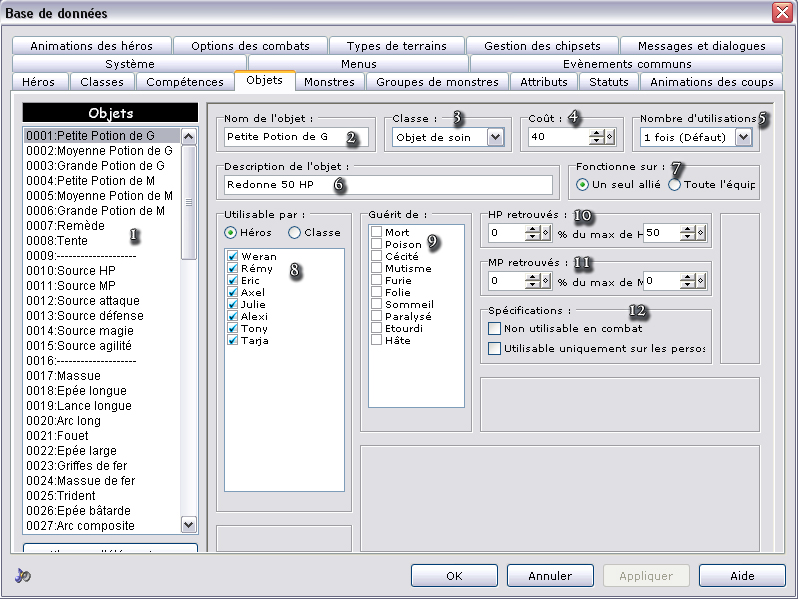Open the Classe dropdown 'Objet de soin'
This screenshot has width=798, height=599.
pyautogui.click(x=496, y=137)
